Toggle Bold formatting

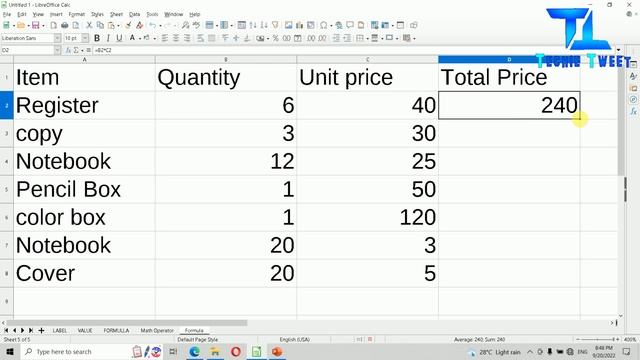[x=97, y=38]
